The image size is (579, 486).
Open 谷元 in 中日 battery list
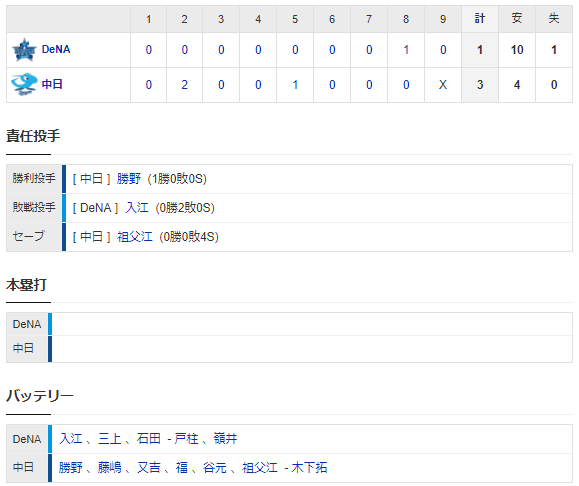coord(215,468)
